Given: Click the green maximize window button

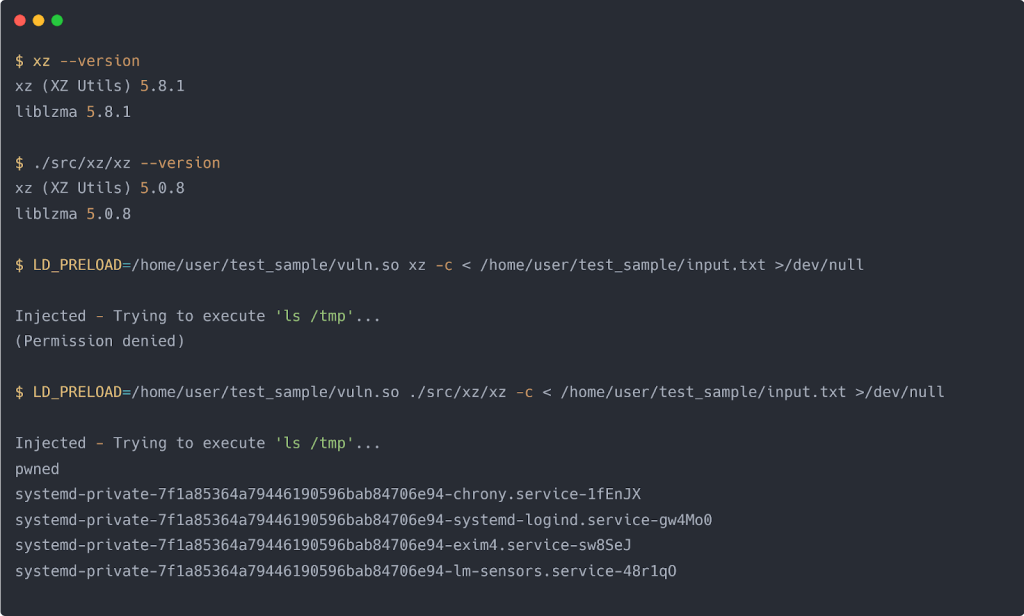Looking at the screenshot, I should [x=57, y=20].
